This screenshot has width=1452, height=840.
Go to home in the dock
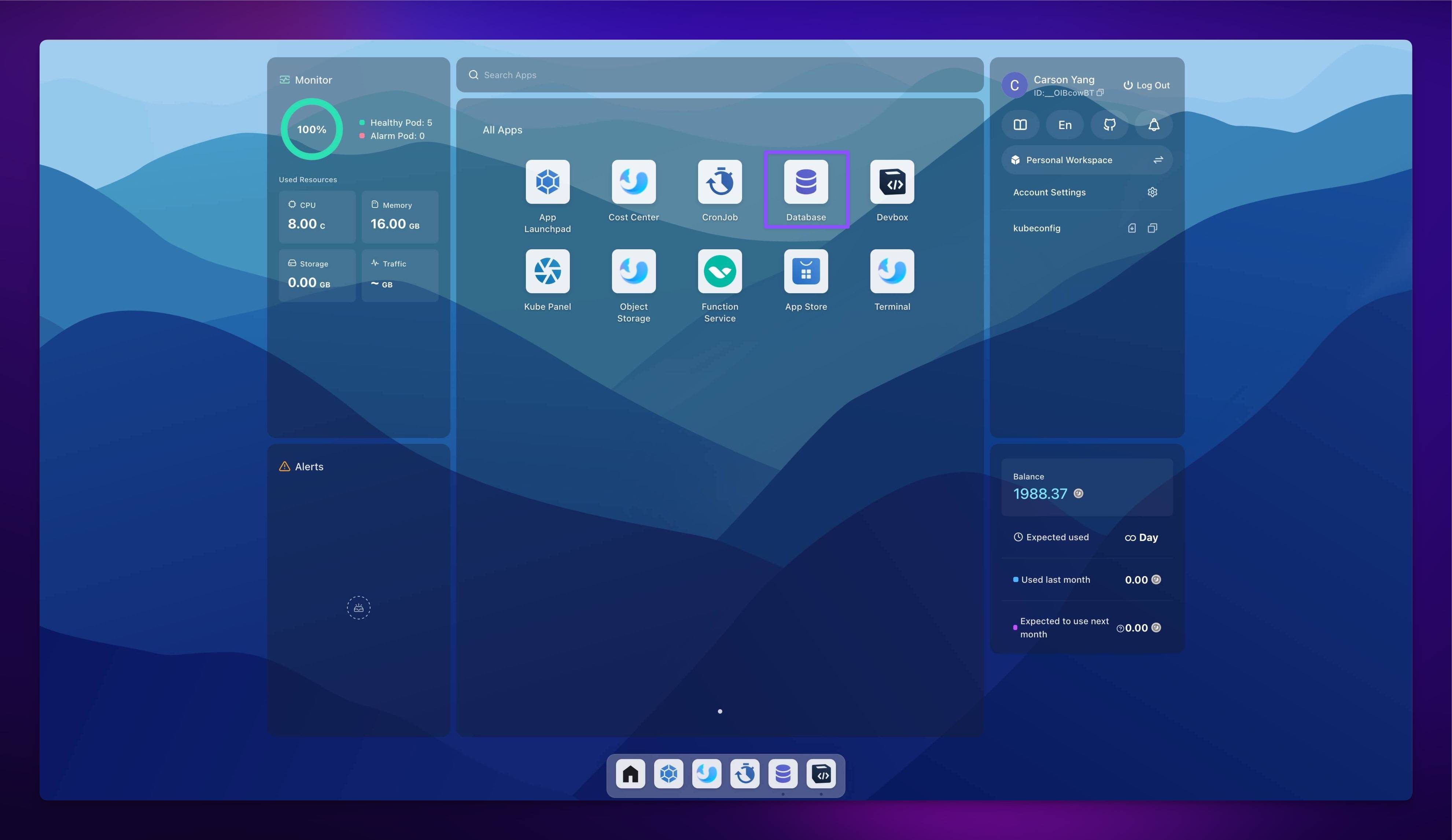point(630,774)
